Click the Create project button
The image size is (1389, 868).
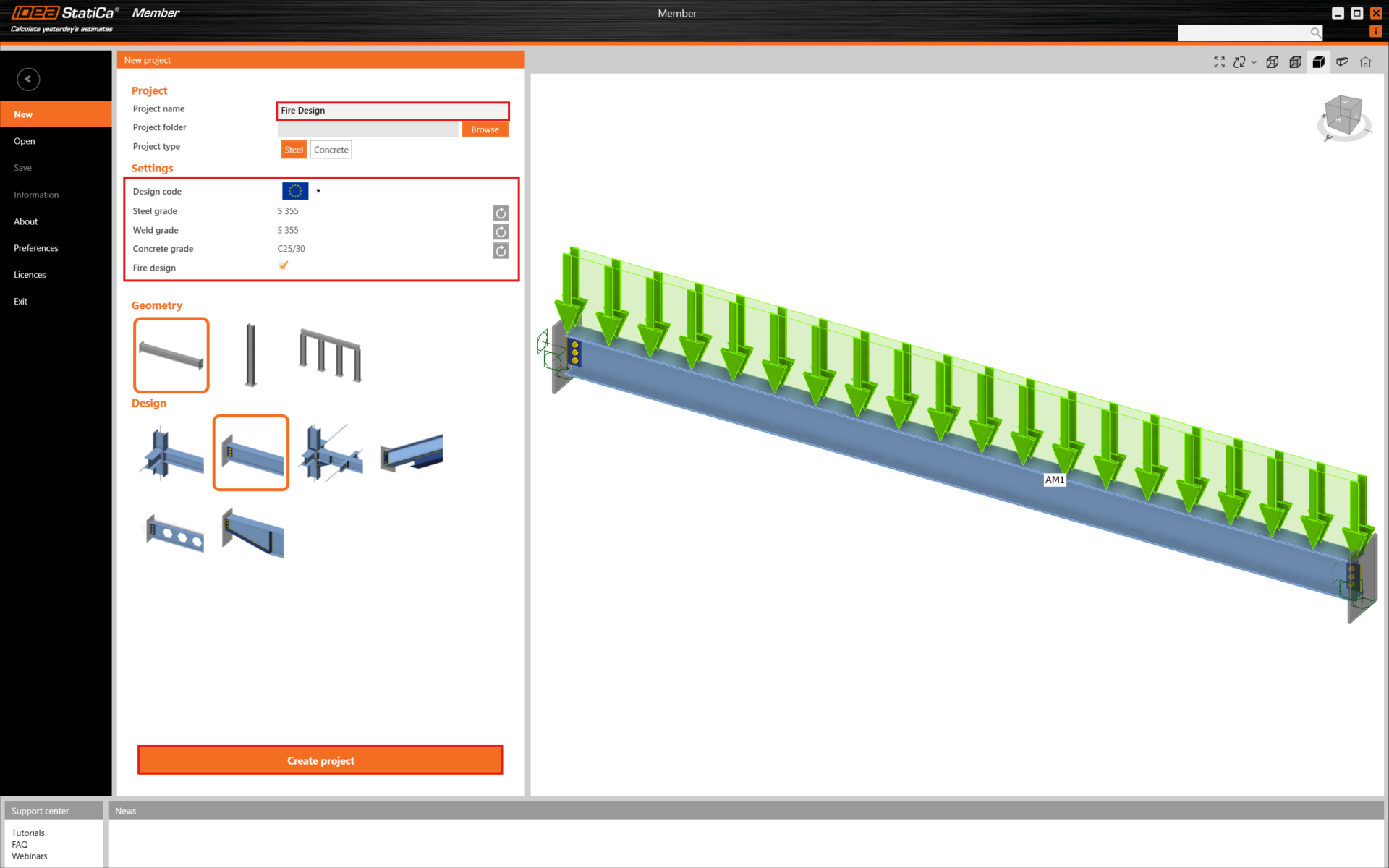[320, 760]
